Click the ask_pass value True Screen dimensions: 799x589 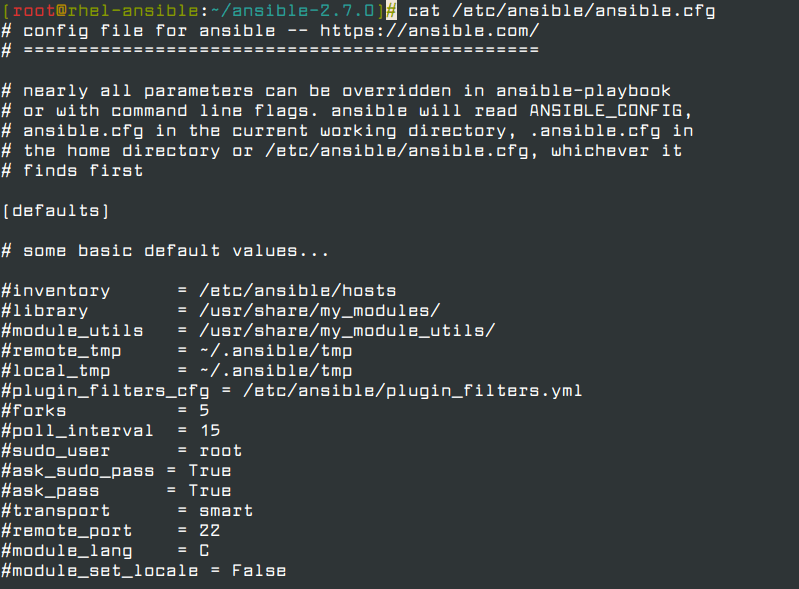point(210,491)
